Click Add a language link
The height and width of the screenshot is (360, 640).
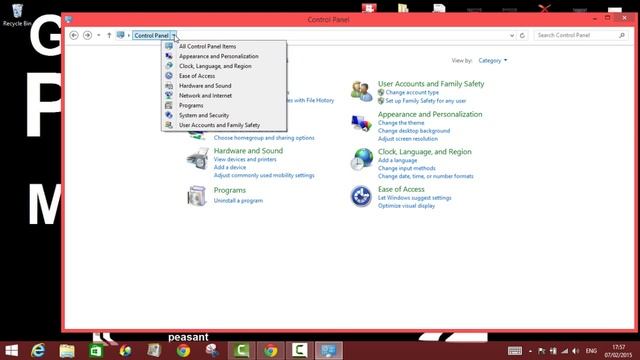click(x=398, y=160)
